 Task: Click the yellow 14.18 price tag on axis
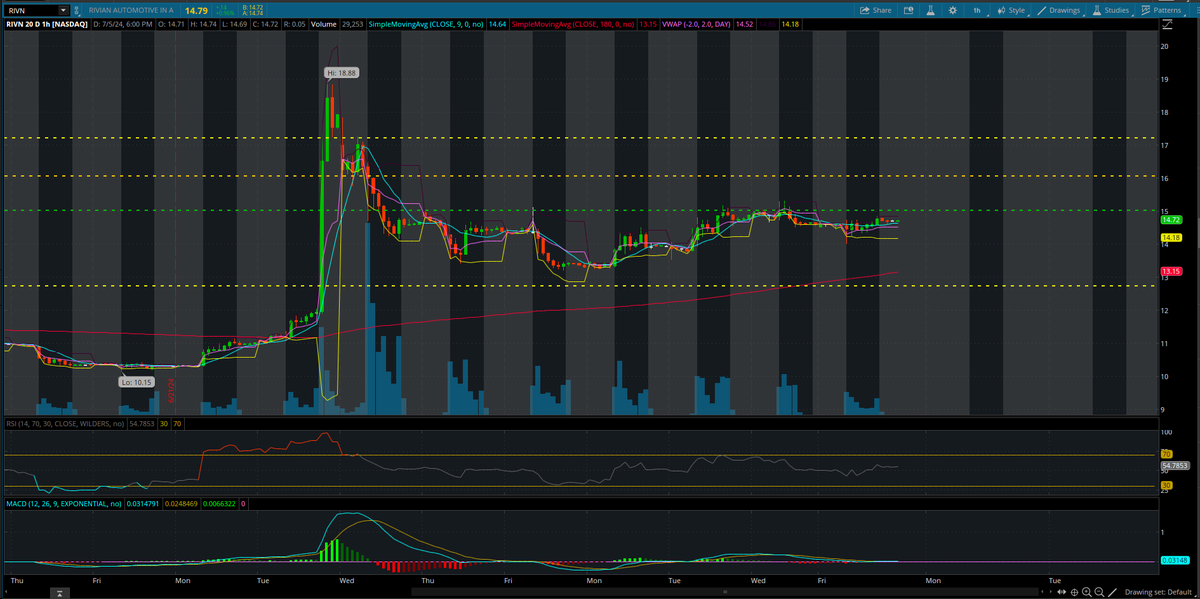coord(1172,238)
